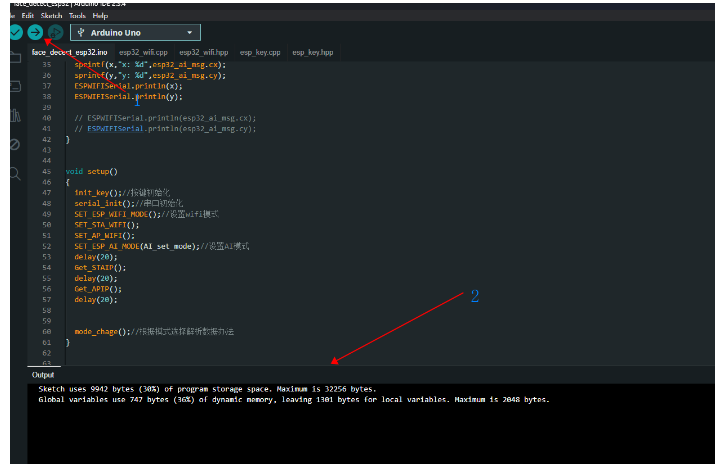
Task: Click the sprintf(x,"x: %d" line
Action: (x=150, y=64)
